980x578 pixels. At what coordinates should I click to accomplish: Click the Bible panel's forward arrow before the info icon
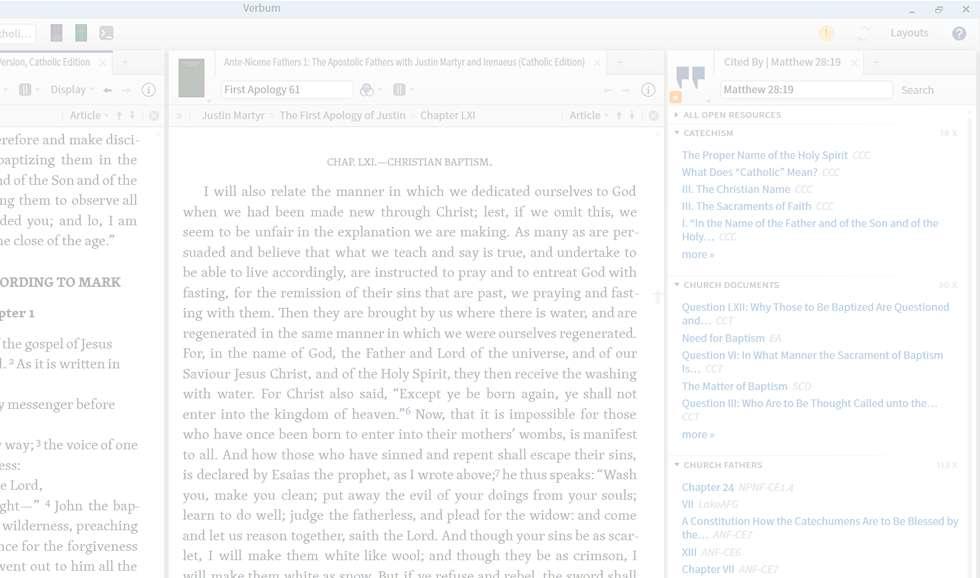[x=126, y=90]
